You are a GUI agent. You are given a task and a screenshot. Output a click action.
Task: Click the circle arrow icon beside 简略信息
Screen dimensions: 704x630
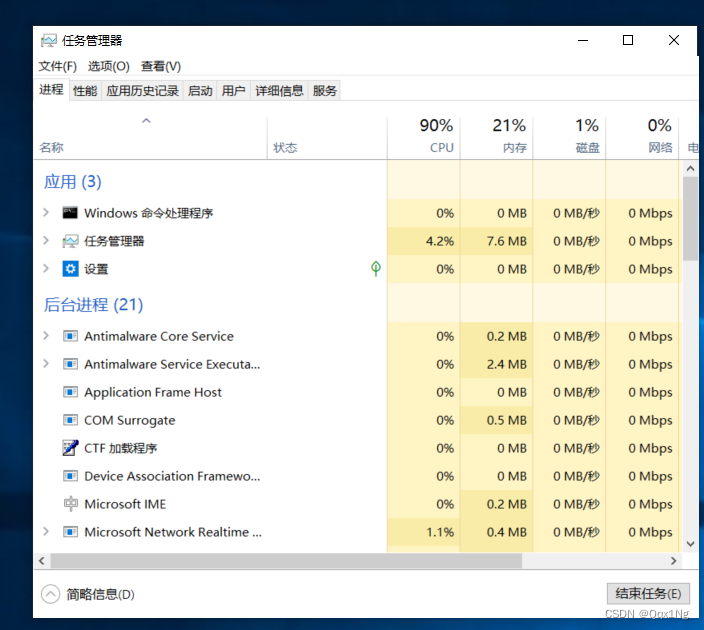50,594
